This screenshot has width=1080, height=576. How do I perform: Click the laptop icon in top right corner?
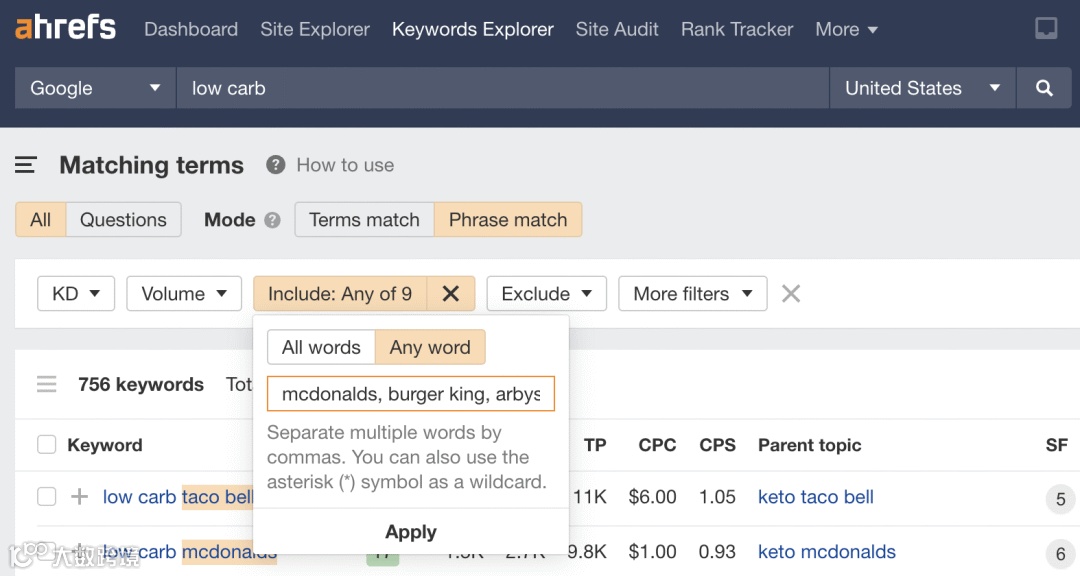coord(1046,28)
